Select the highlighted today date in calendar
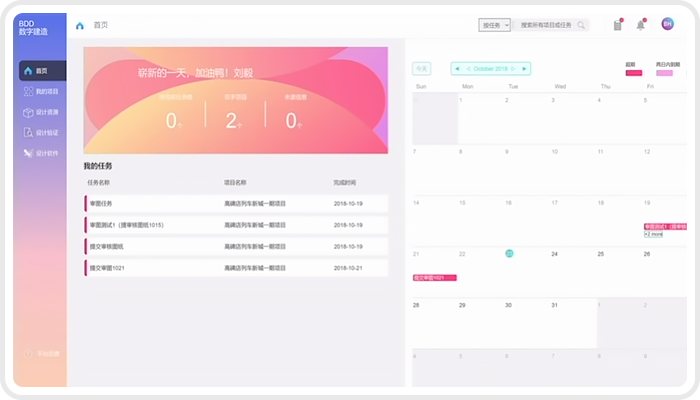The height and width of the screenshot is (400, 700). (509, 254)
